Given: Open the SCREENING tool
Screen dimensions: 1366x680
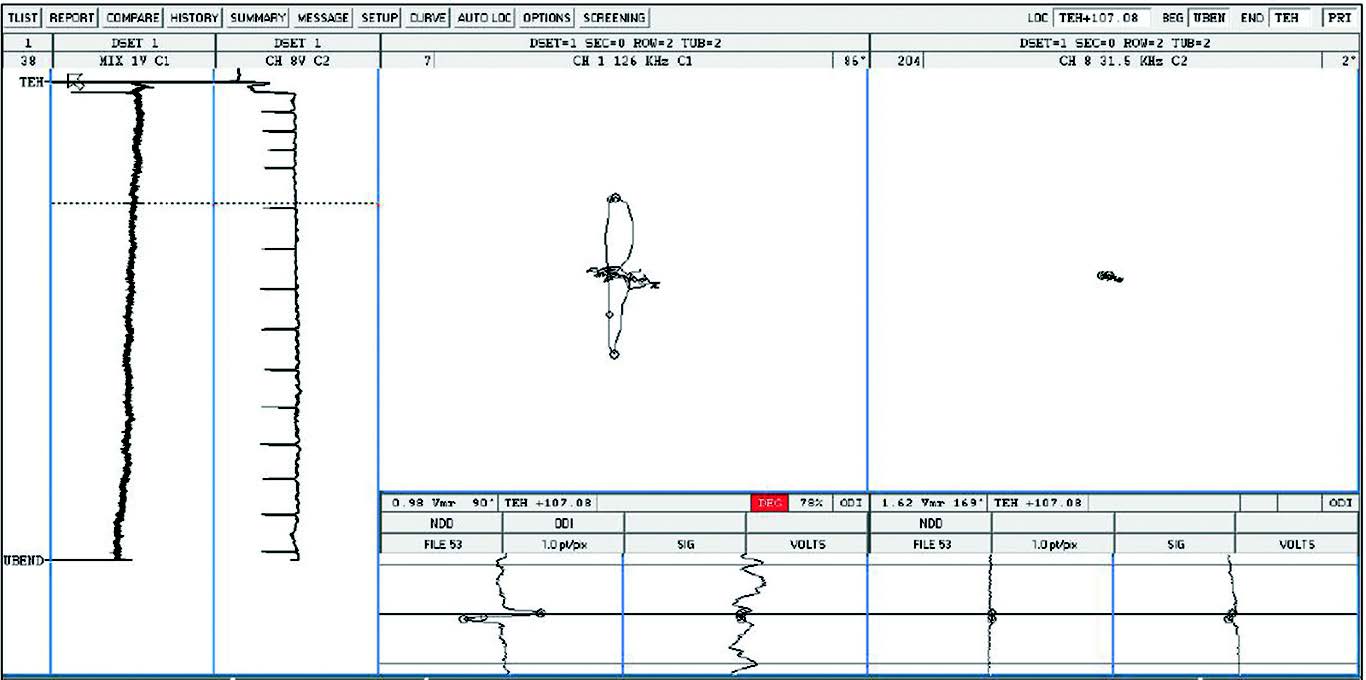Looking at the screenshot, I should pos(613,16).
